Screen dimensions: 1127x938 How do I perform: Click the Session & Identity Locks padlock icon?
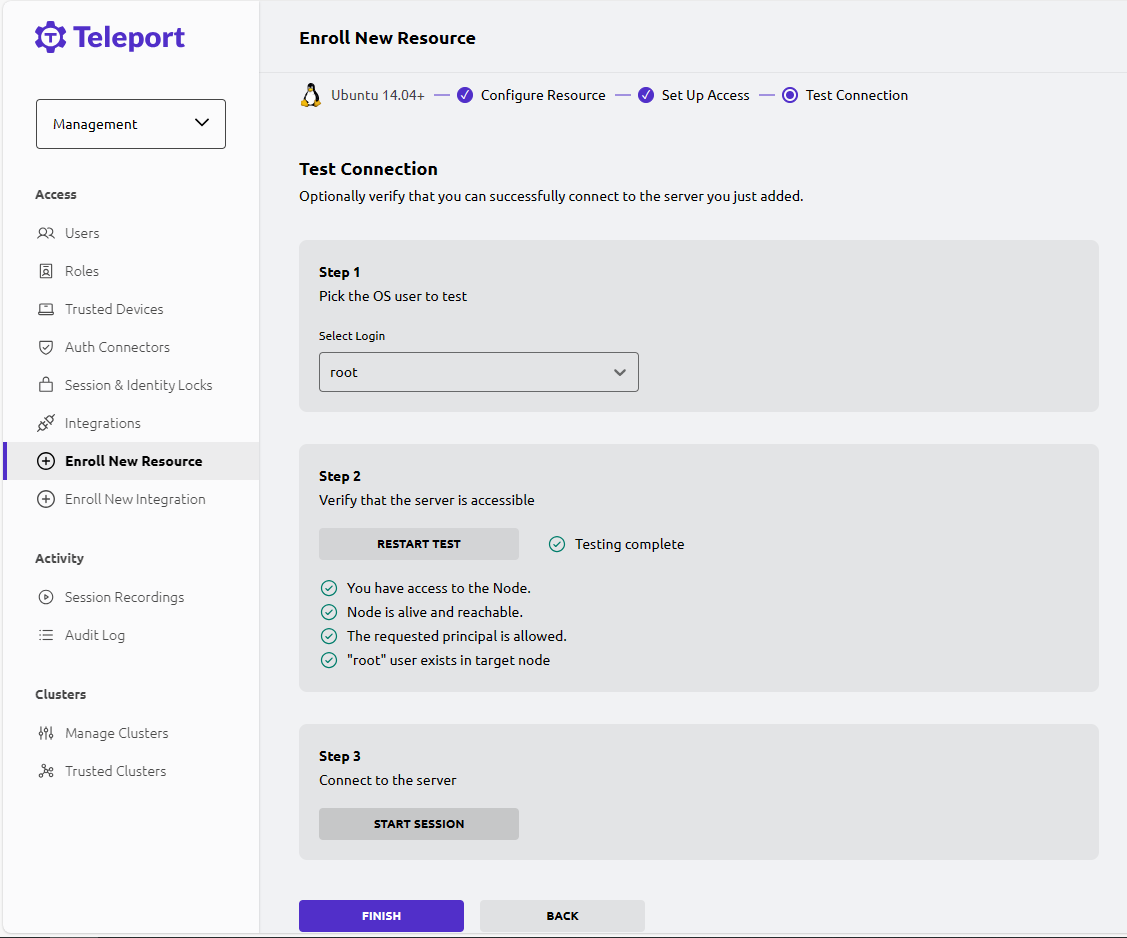pos(46,385)
